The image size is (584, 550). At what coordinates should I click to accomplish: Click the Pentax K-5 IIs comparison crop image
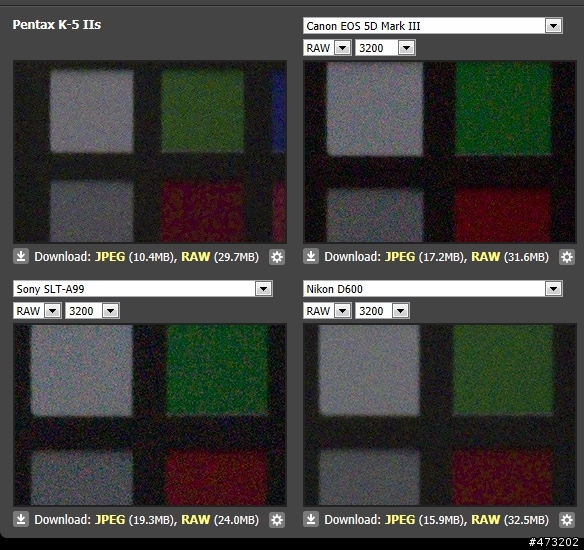coord(150,152)
